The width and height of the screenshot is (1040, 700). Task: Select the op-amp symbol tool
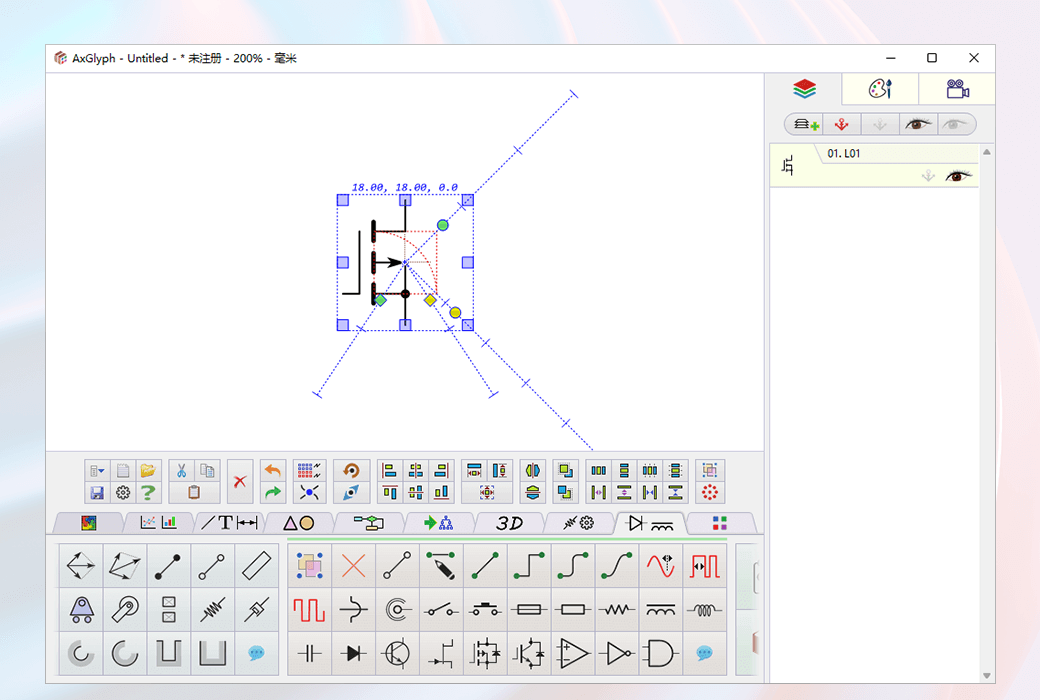click(572, 652)
